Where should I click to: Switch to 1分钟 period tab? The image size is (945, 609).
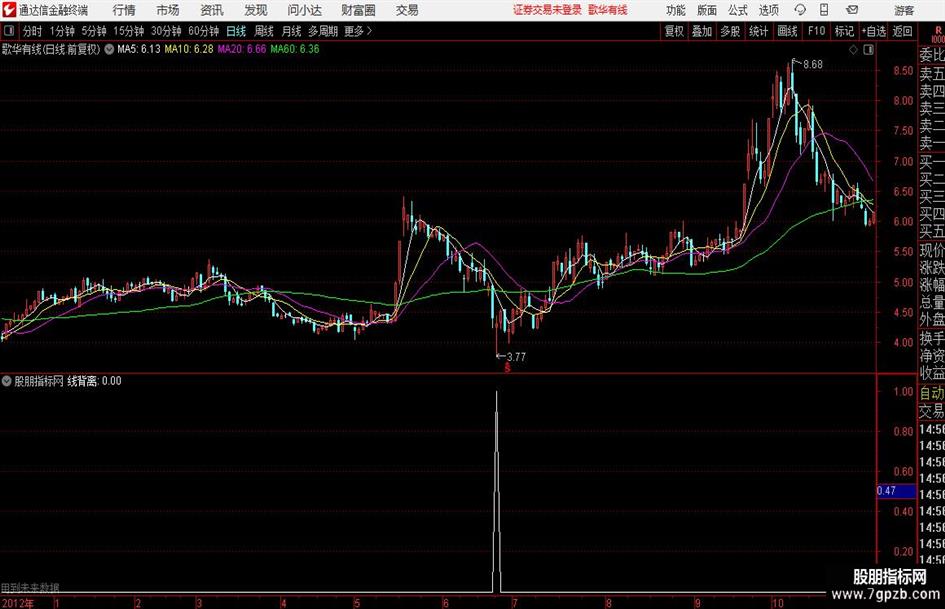(x=62, y=31)
